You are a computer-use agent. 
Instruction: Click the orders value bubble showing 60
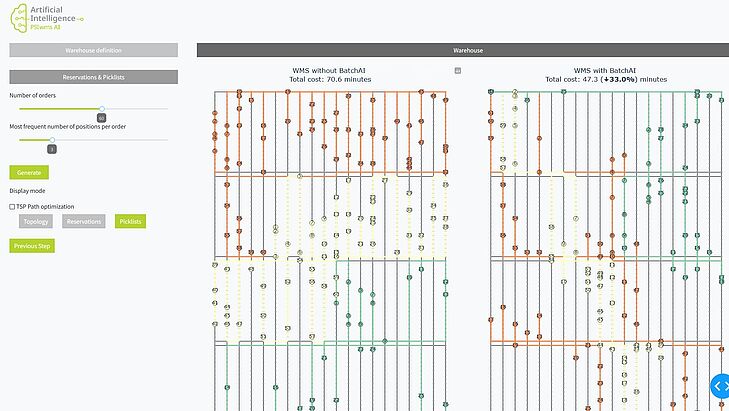[x=102, y=118]
